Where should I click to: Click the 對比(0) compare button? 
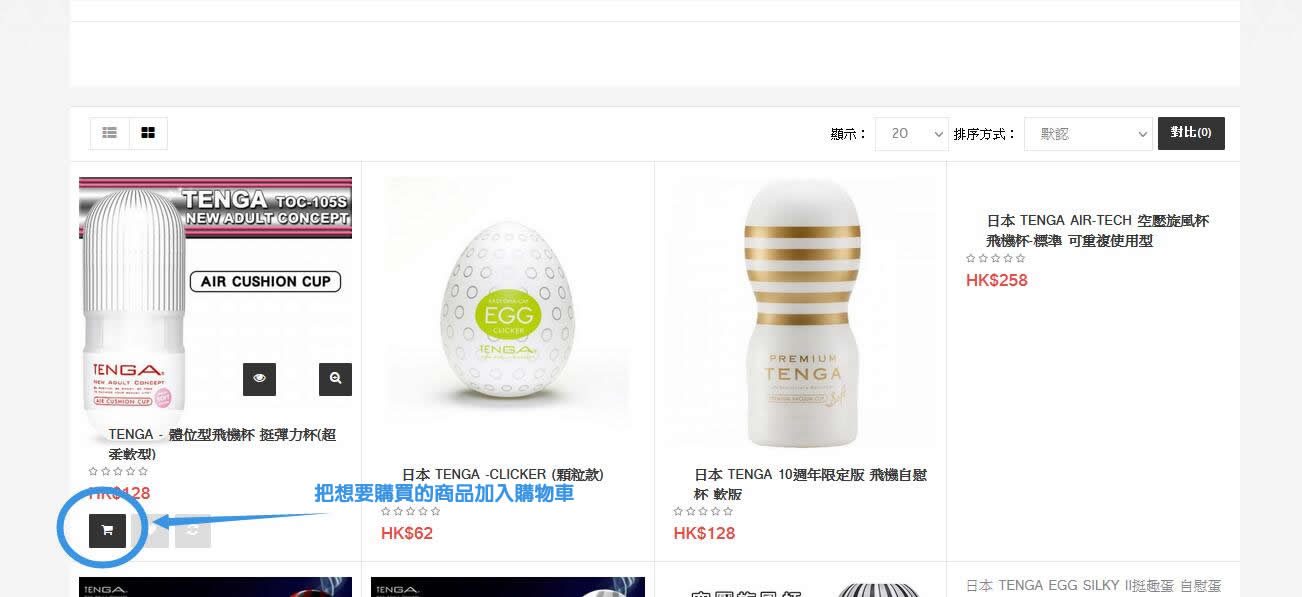coord(1191,133)
